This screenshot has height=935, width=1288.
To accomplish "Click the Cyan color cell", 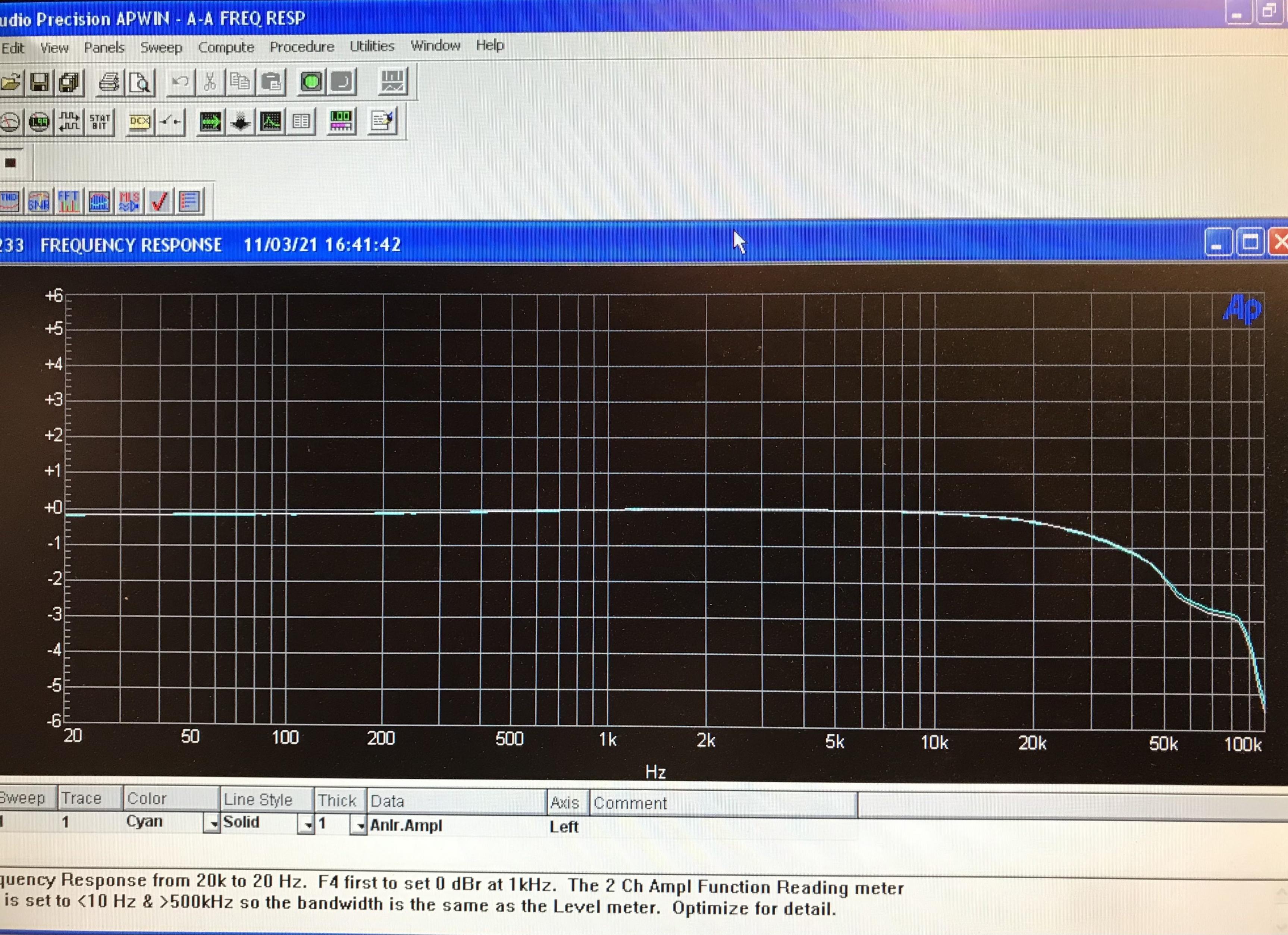I will [x=163, y=822].
